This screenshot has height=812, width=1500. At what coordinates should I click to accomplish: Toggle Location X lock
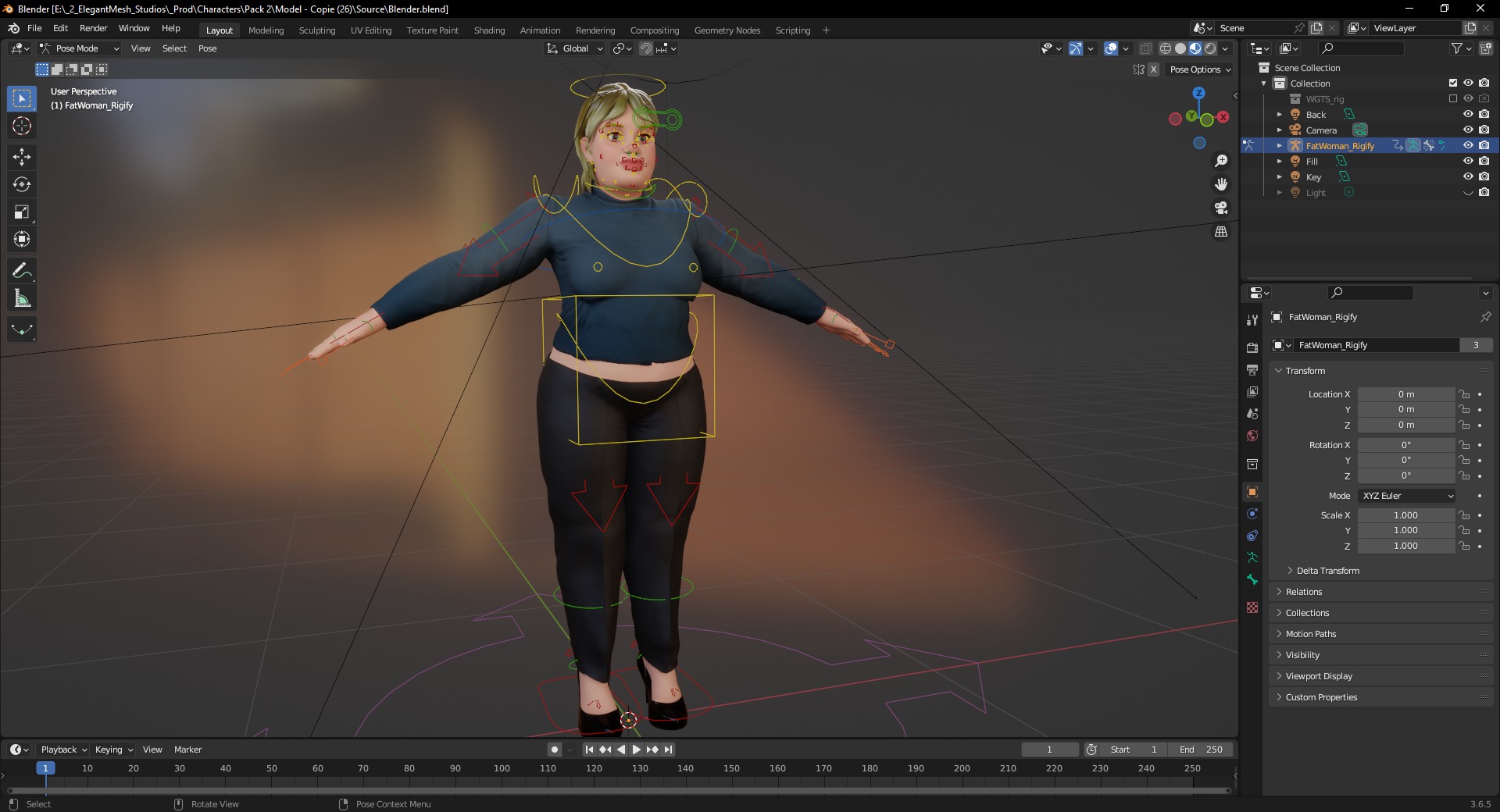[x=1465, y=394]
